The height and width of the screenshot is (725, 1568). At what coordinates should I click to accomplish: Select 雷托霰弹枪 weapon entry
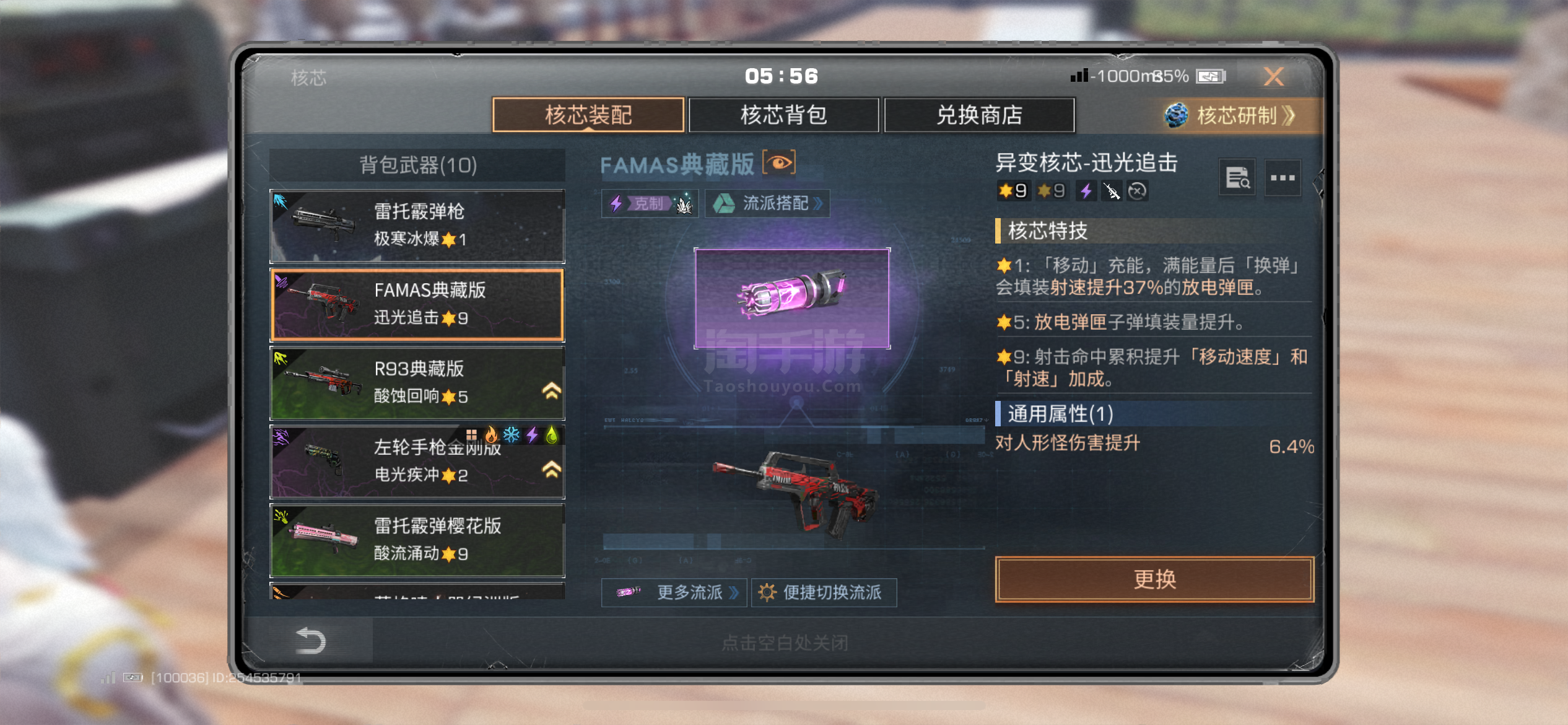click(417, 226)
